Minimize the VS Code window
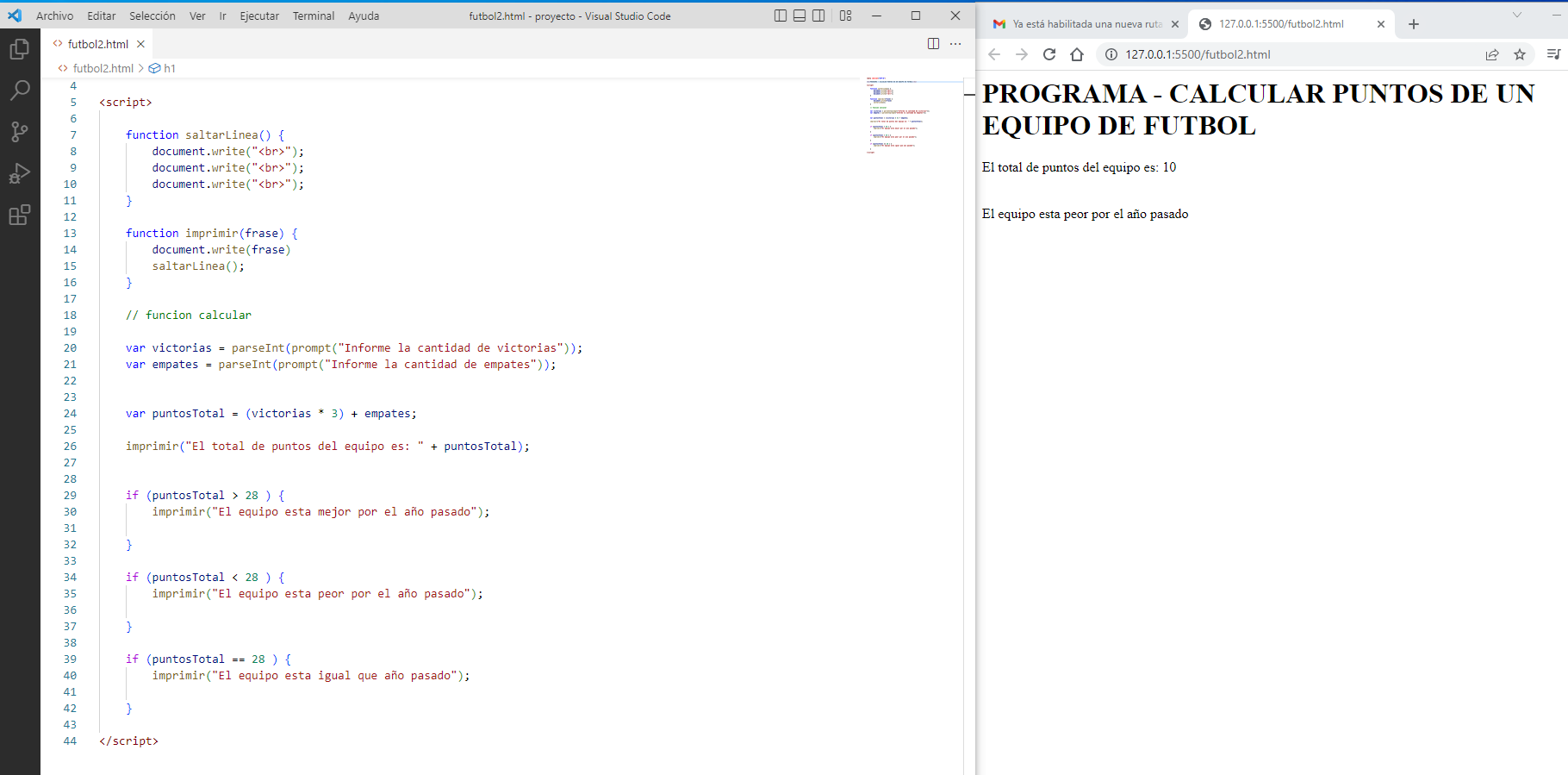Image resolution: width=1568 pixels, height=775 pixels. pyautogui.click(x=876, y=16)
